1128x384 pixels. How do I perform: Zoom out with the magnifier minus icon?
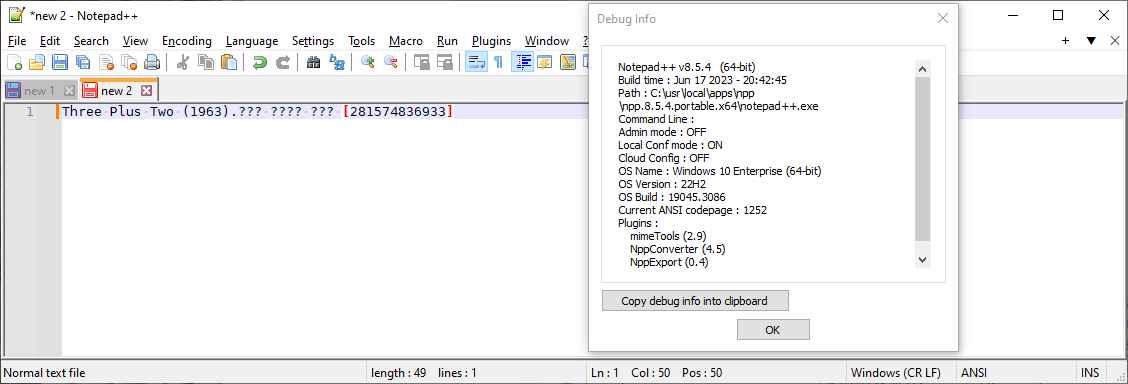[x=390, y=63]
